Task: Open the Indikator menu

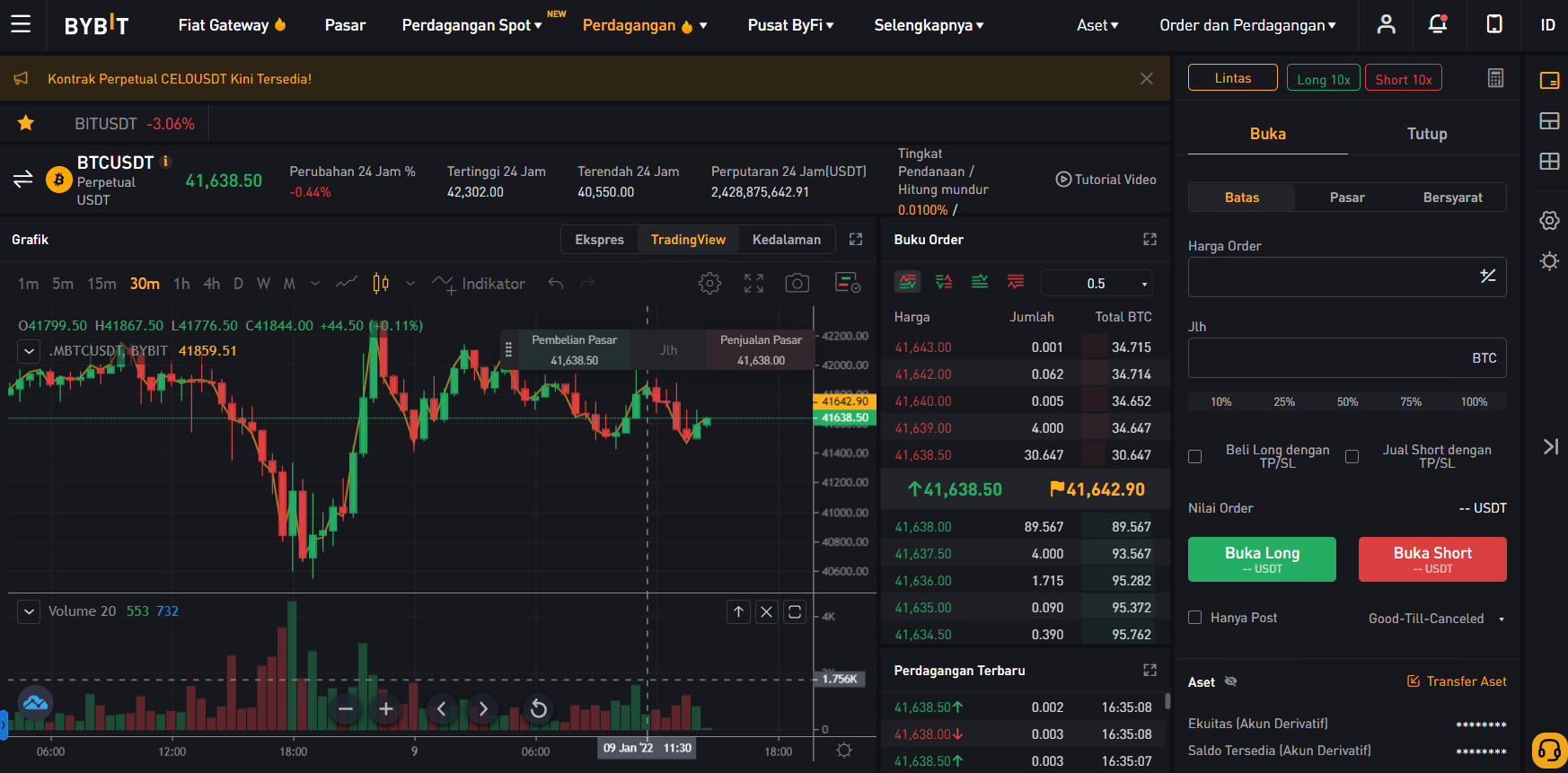Action: 479,284
